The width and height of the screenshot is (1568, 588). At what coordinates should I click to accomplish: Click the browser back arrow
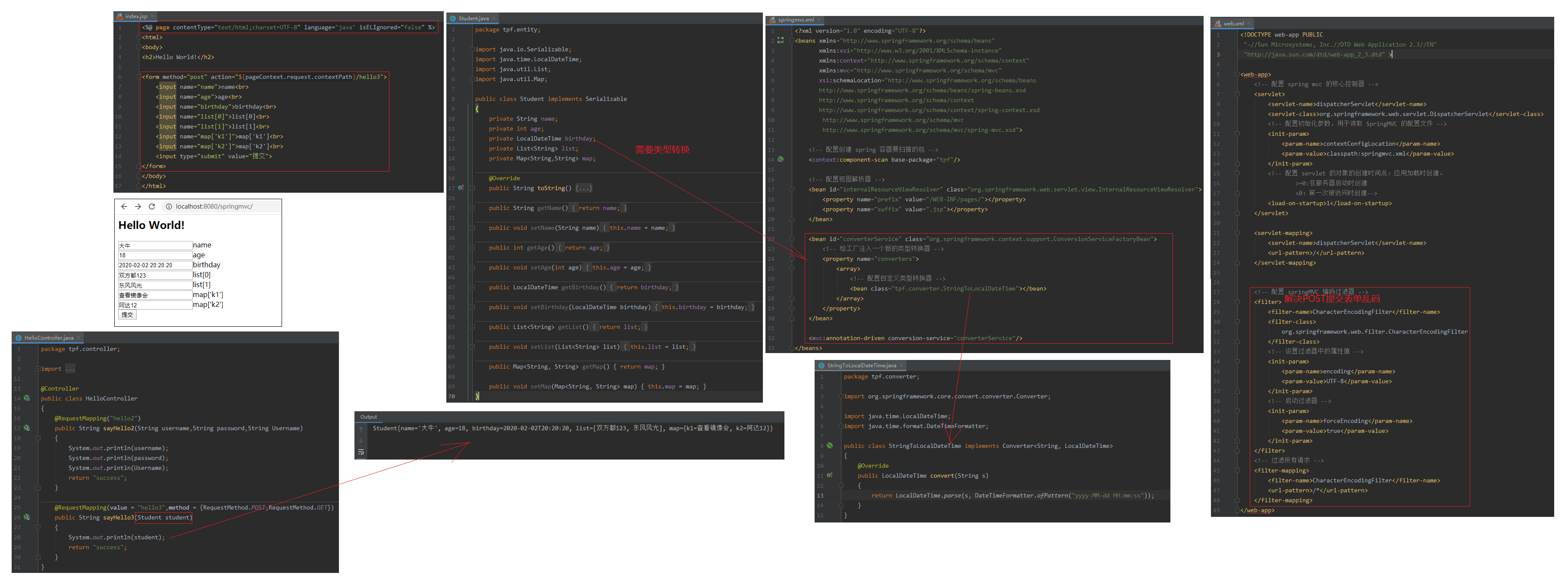point(124,206)
